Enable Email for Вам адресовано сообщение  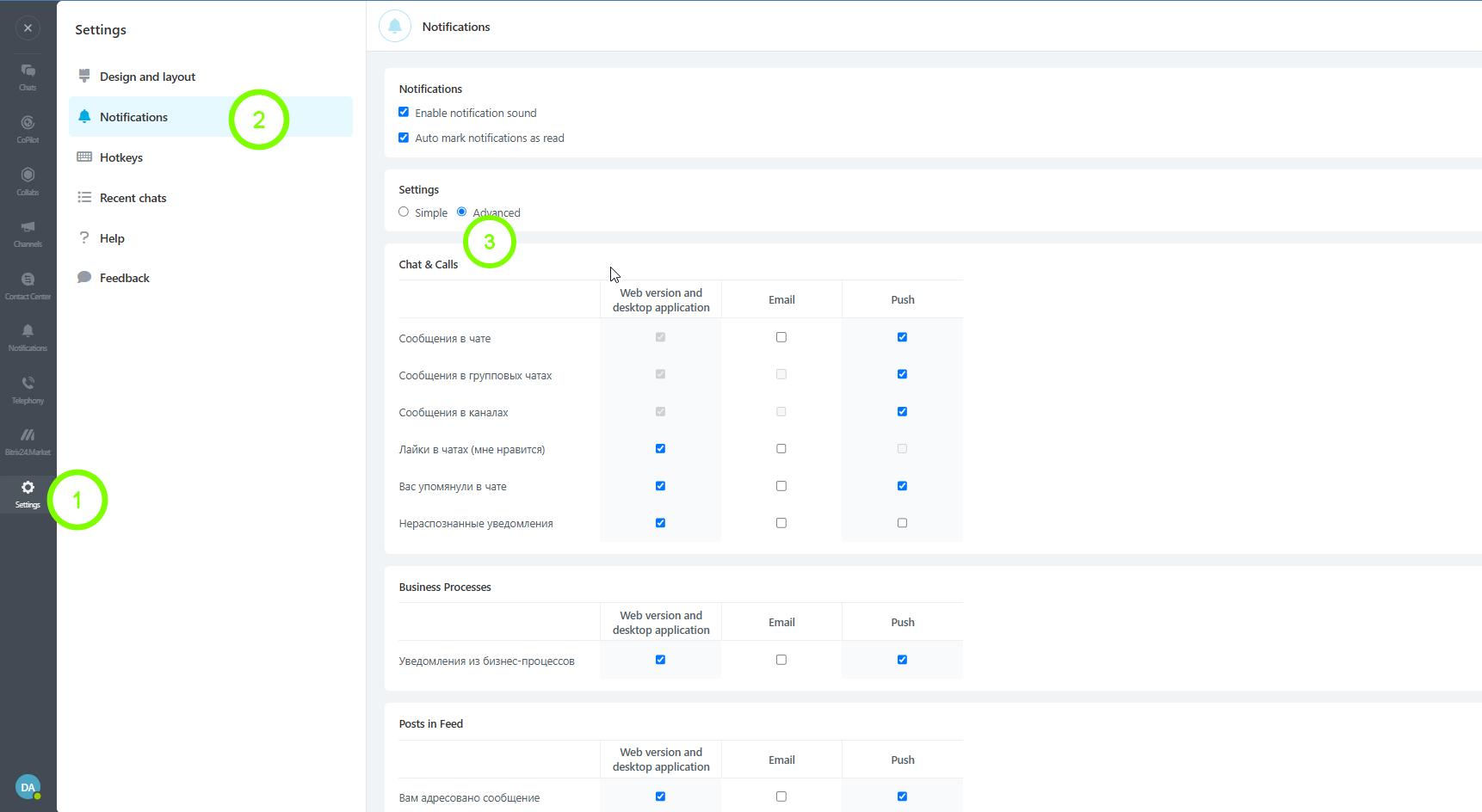[781, 797]
